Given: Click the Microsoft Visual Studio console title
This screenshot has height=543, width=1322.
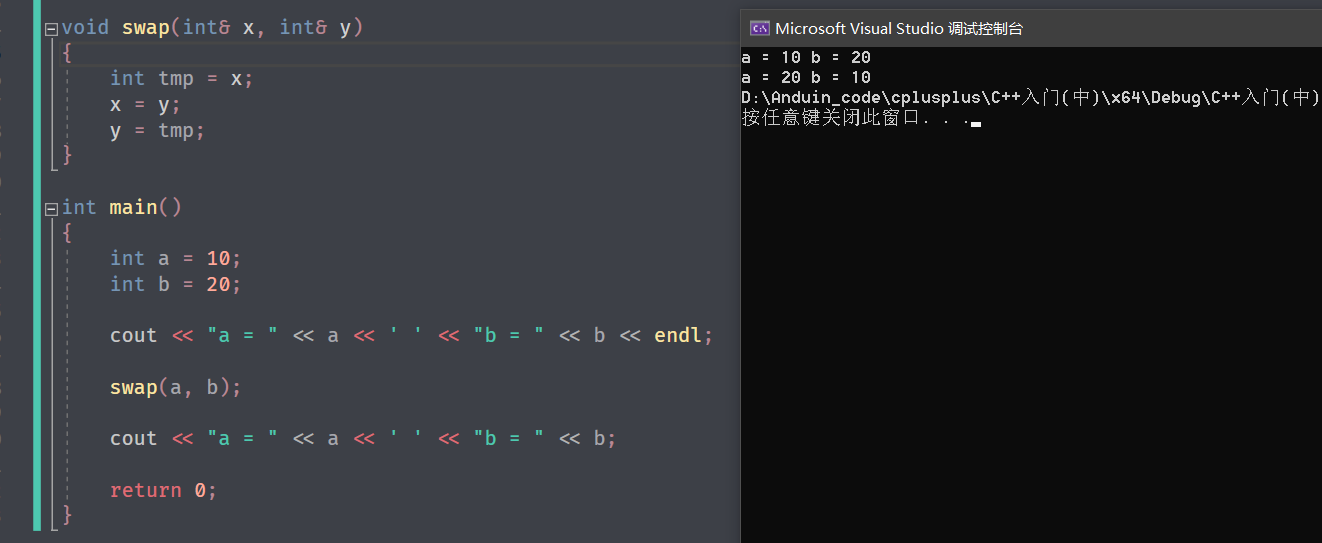Looking at the screenshot, I should [x=899, y=28].
